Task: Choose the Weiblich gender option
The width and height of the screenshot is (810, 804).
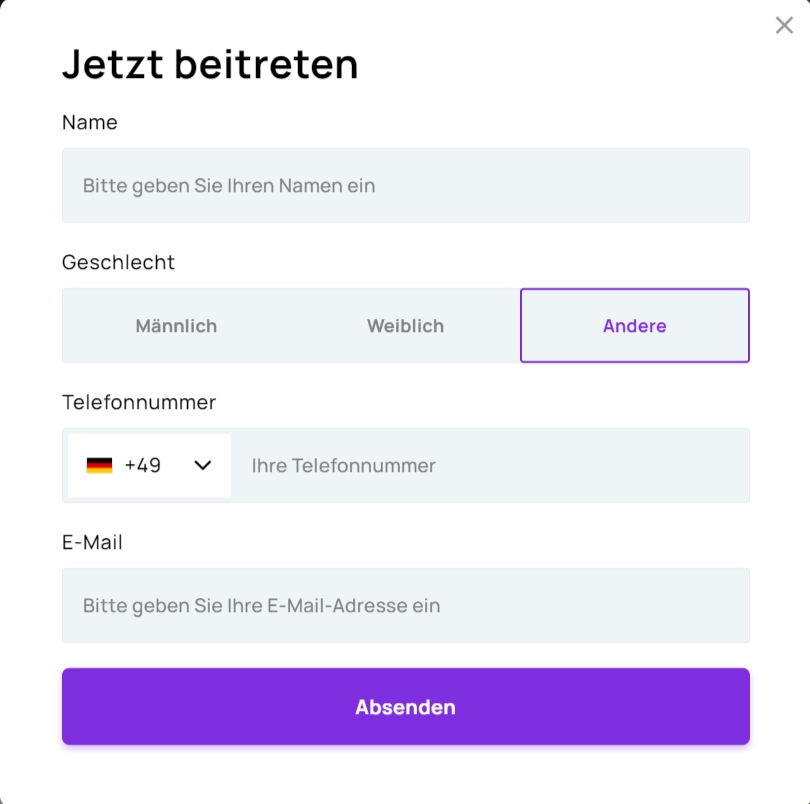Action: coord(406,326)
